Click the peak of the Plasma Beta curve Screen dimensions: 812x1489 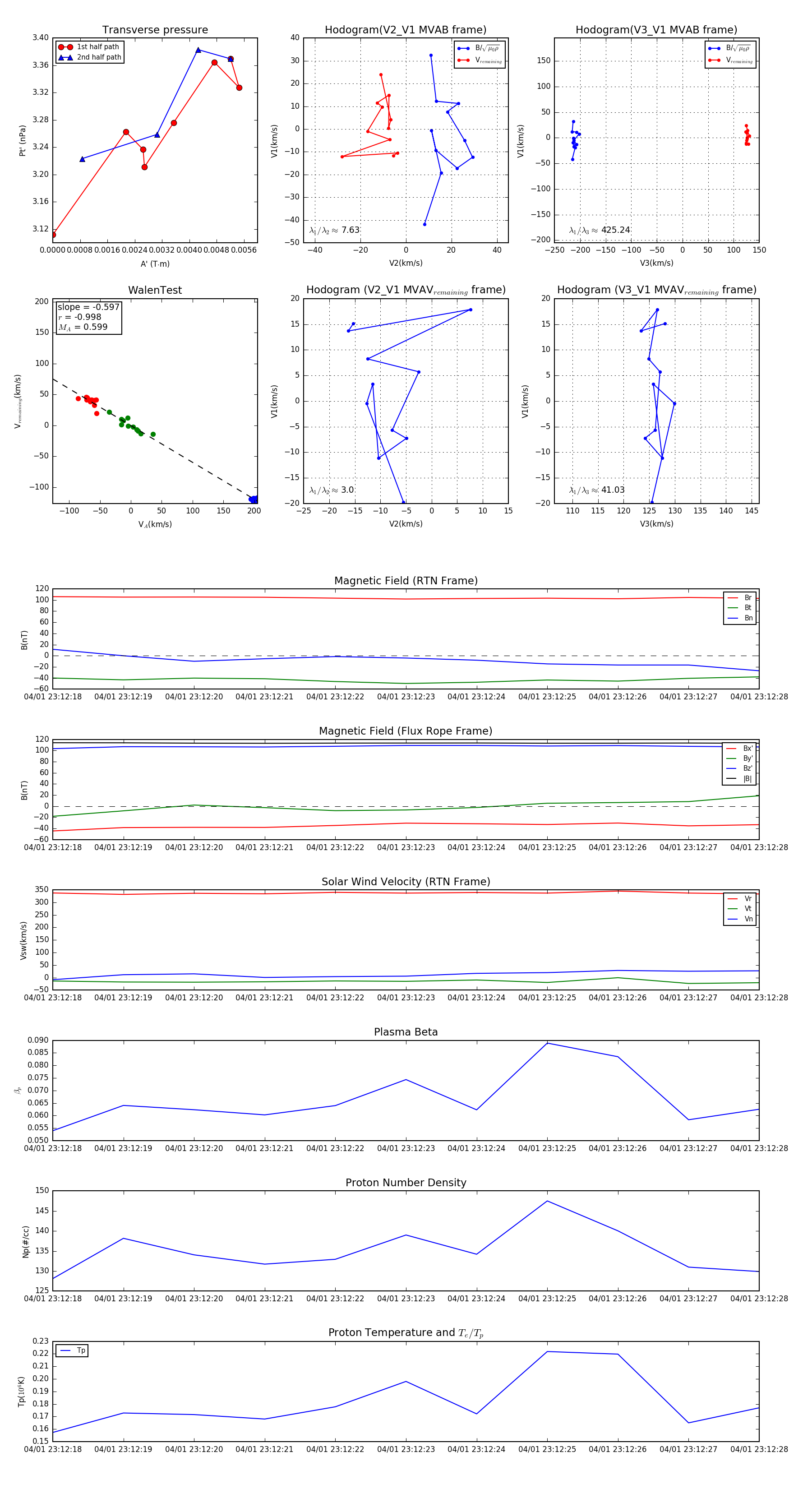[547, 1043]
